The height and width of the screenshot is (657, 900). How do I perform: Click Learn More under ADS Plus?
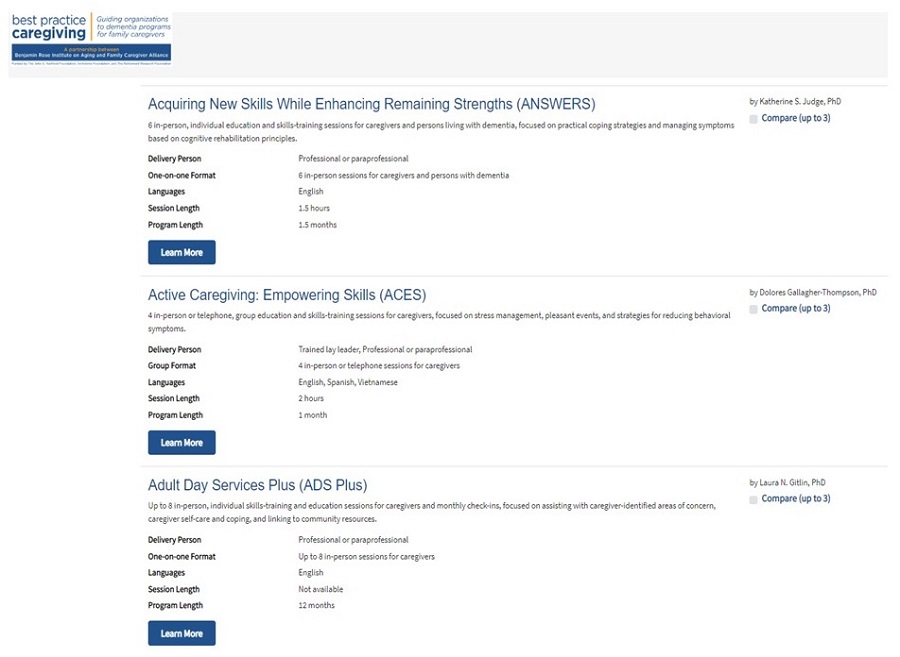click(181, 633)
